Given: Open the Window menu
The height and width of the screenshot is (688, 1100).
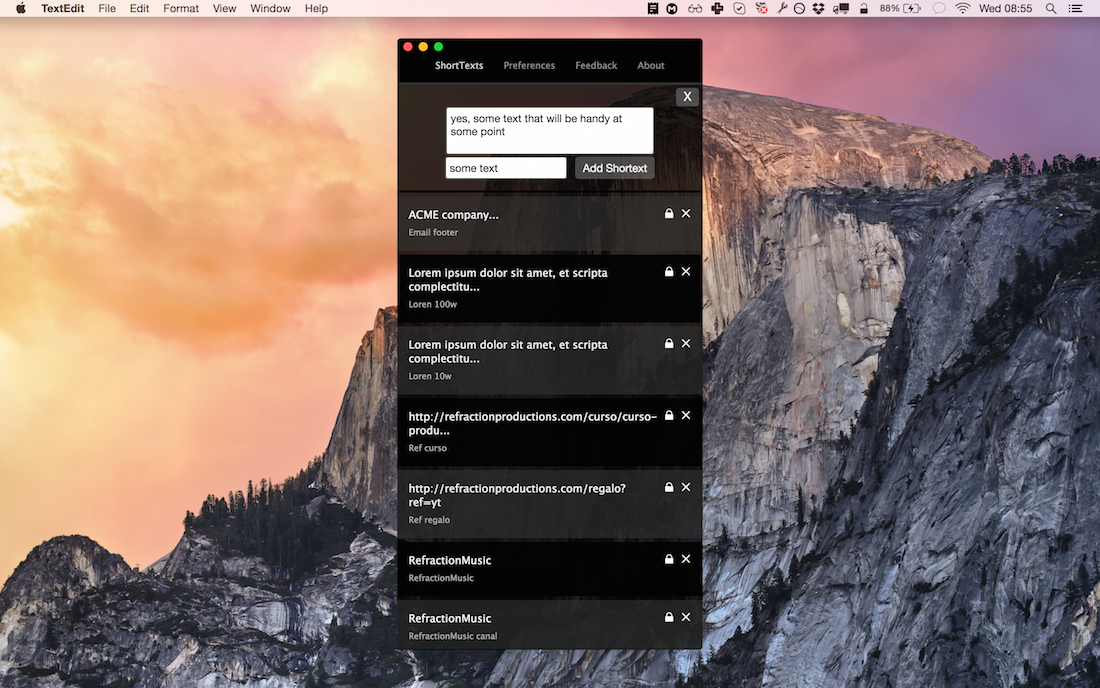Looking at the screenshot, I should coord(270,8).
